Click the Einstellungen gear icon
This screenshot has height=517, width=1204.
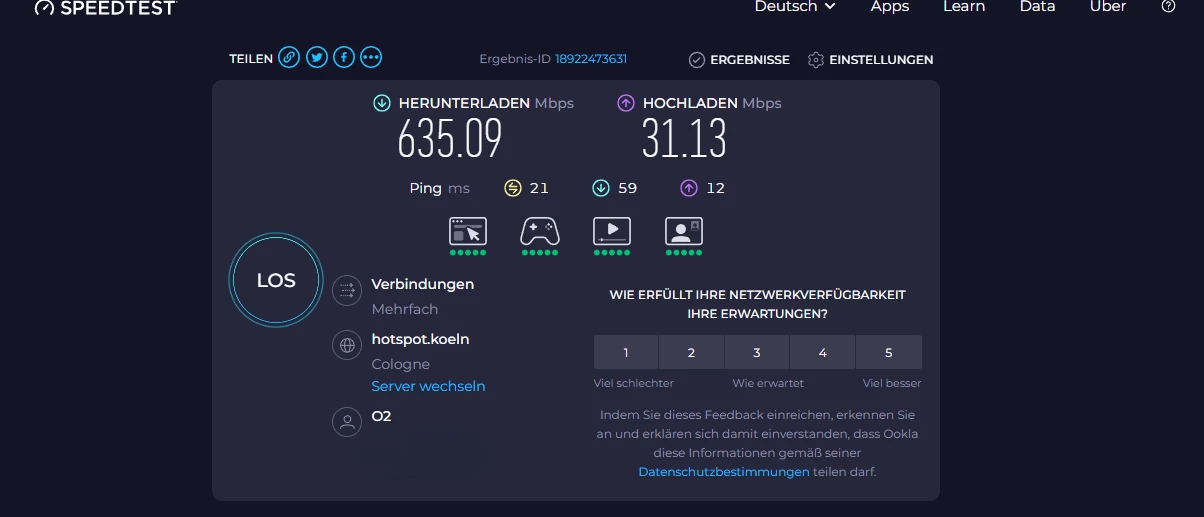(816, 60)
